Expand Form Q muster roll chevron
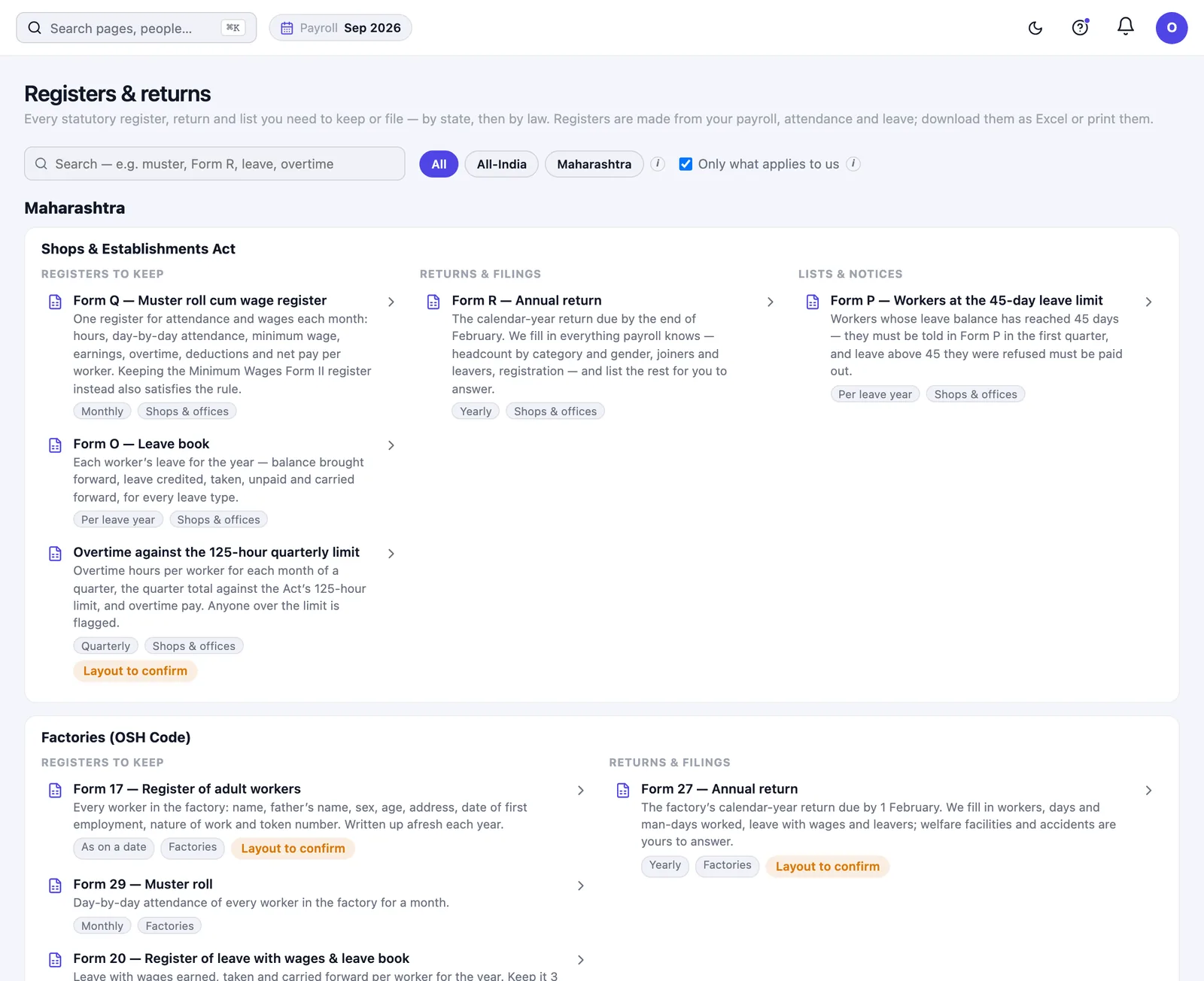This screenshot has height=981, width=1204. pos(391,302)
